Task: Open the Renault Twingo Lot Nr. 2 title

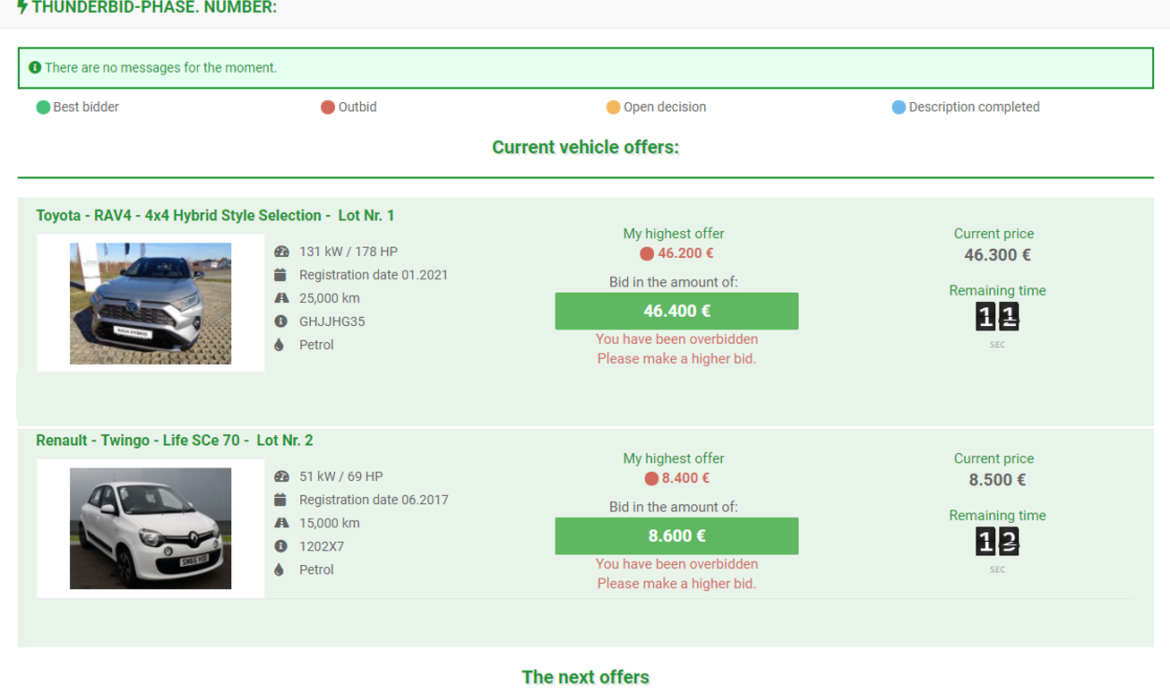Action: tap(175, 440)
